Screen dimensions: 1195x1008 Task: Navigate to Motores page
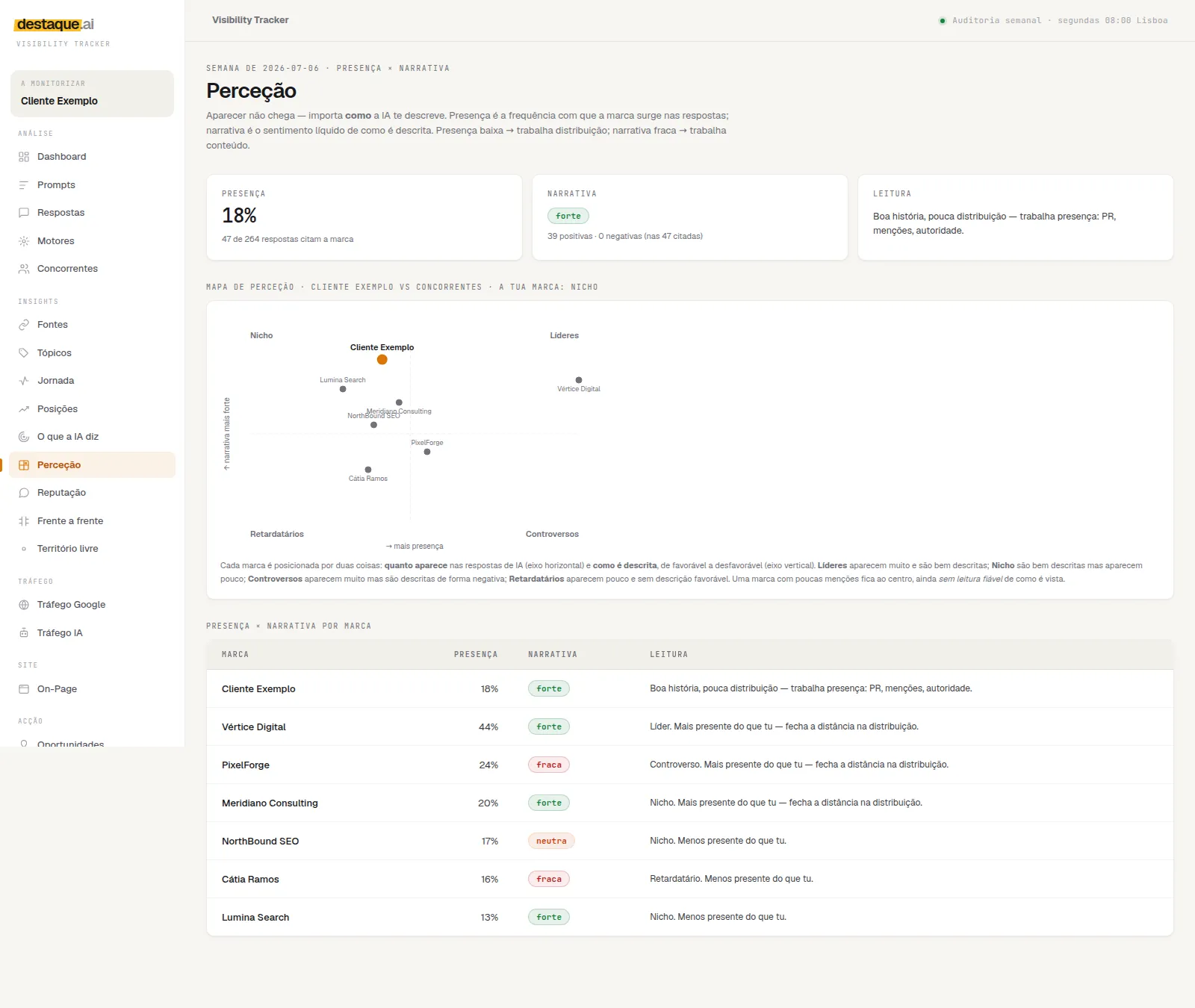click(93, 241)
